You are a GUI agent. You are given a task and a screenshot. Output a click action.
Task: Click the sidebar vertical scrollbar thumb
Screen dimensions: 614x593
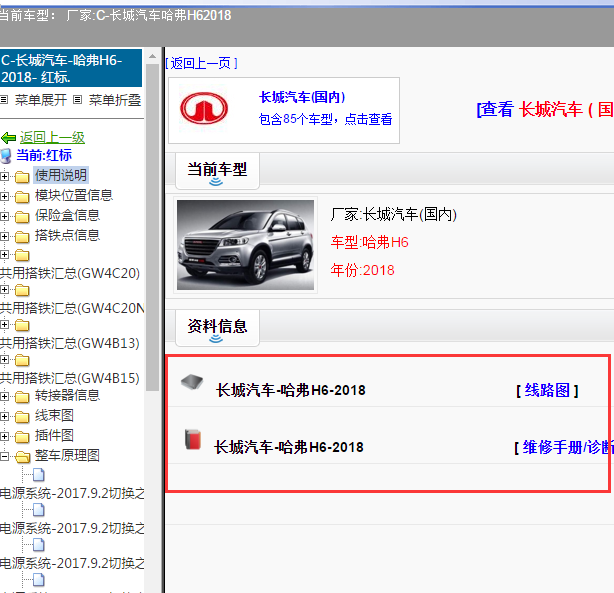click(152, 227)
